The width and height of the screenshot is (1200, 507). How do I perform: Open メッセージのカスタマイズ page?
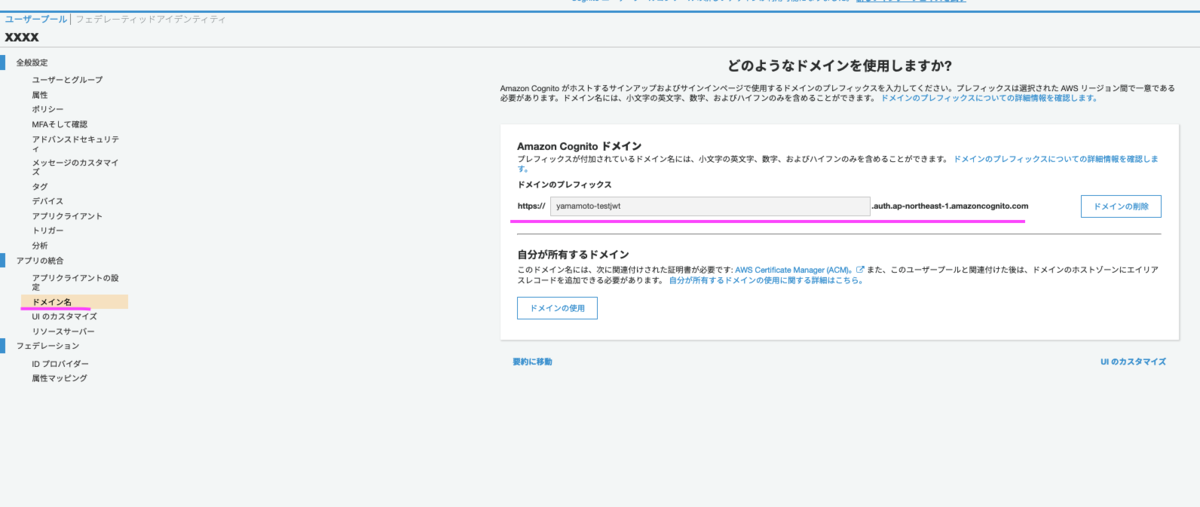(x=76, y=166)
